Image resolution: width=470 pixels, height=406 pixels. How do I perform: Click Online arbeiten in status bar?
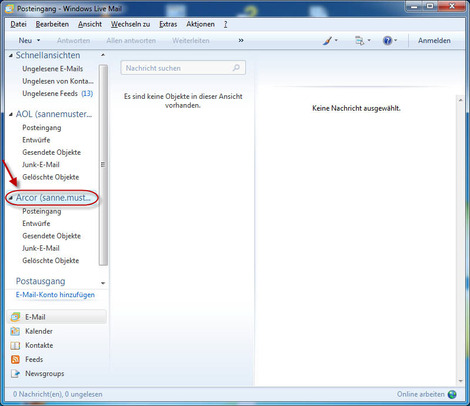(x=421, y=394)
